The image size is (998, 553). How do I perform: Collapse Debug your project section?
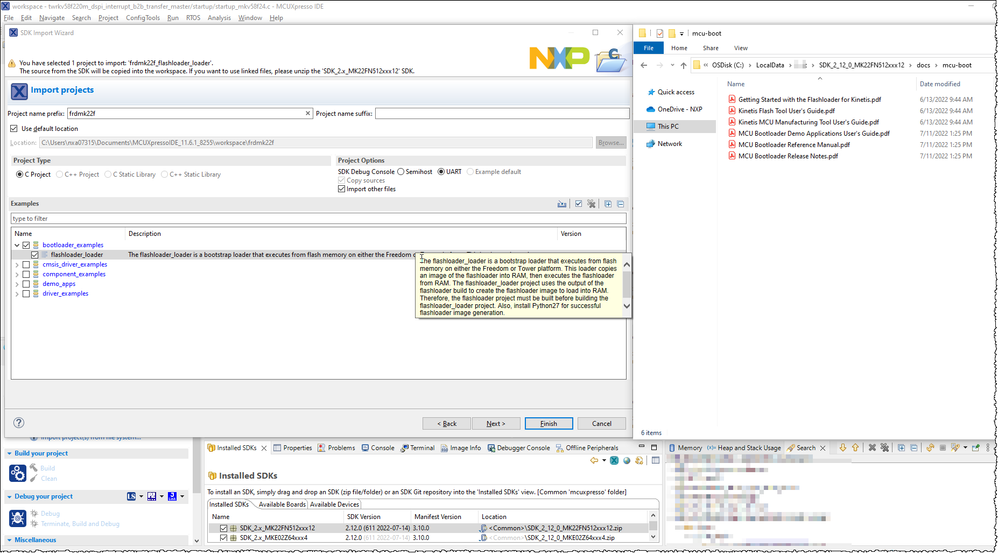pos(10,497)
